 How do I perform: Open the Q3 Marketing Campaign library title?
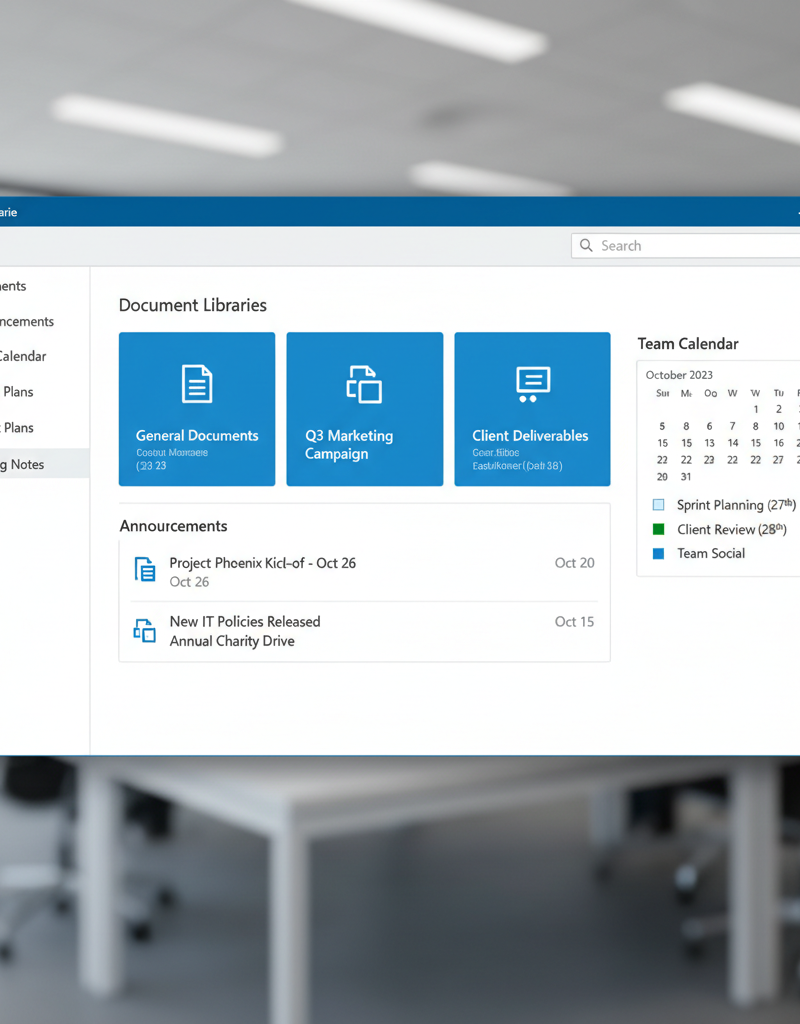[x=349, y=445]
